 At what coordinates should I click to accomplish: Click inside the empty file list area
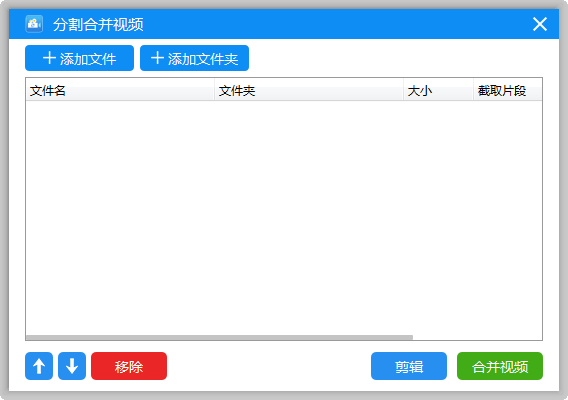pos(284,217)
